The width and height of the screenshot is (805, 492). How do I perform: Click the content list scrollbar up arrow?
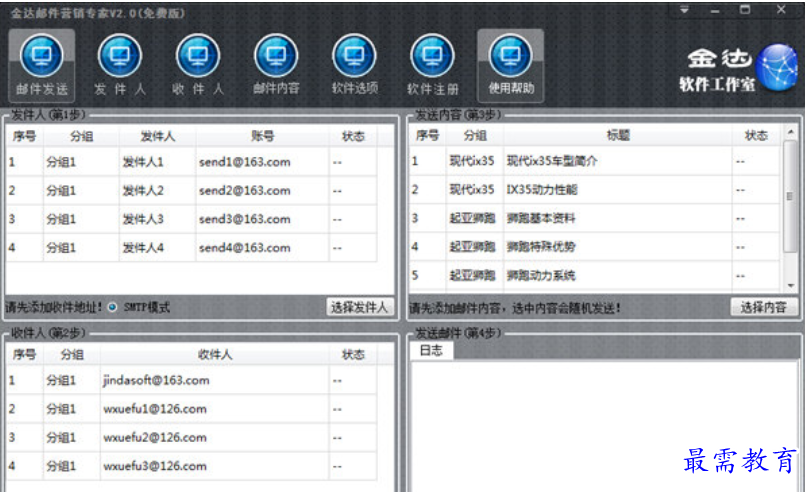(791, 132)
